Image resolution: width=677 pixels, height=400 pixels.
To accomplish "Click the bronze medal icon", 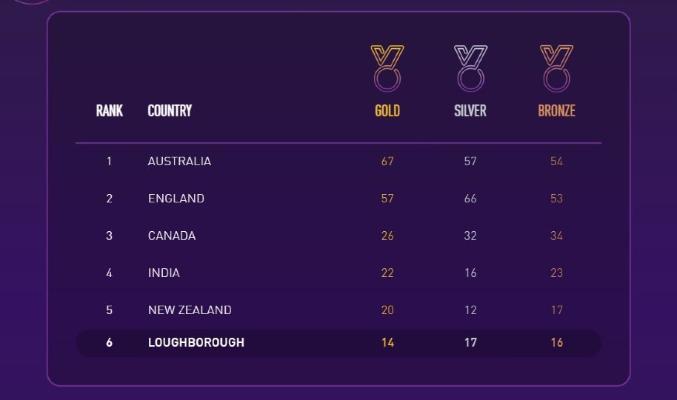I will coord(556,66).
